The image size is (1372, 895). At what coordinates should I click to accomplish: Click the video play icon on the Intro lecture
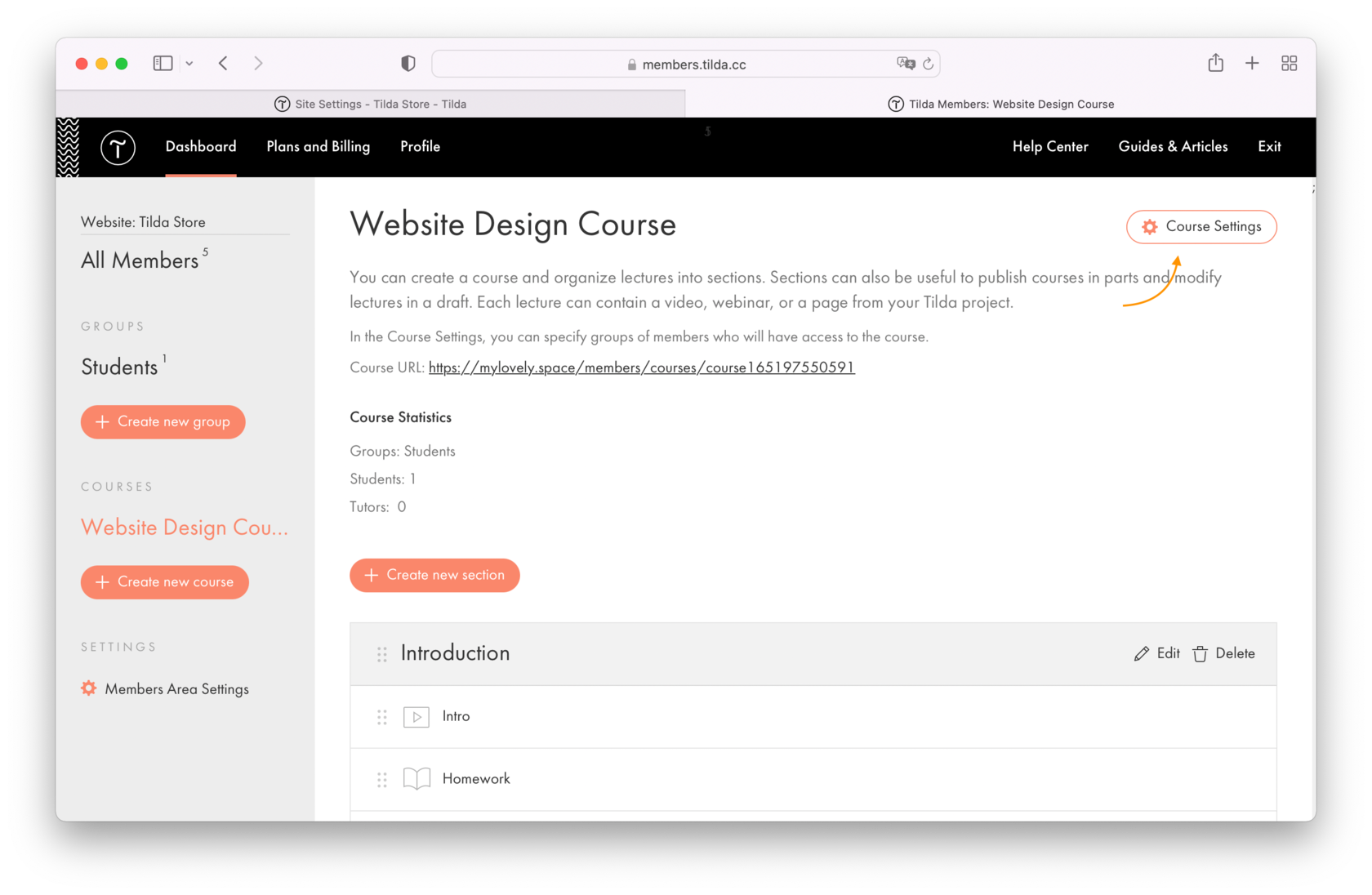pos(416,716)
